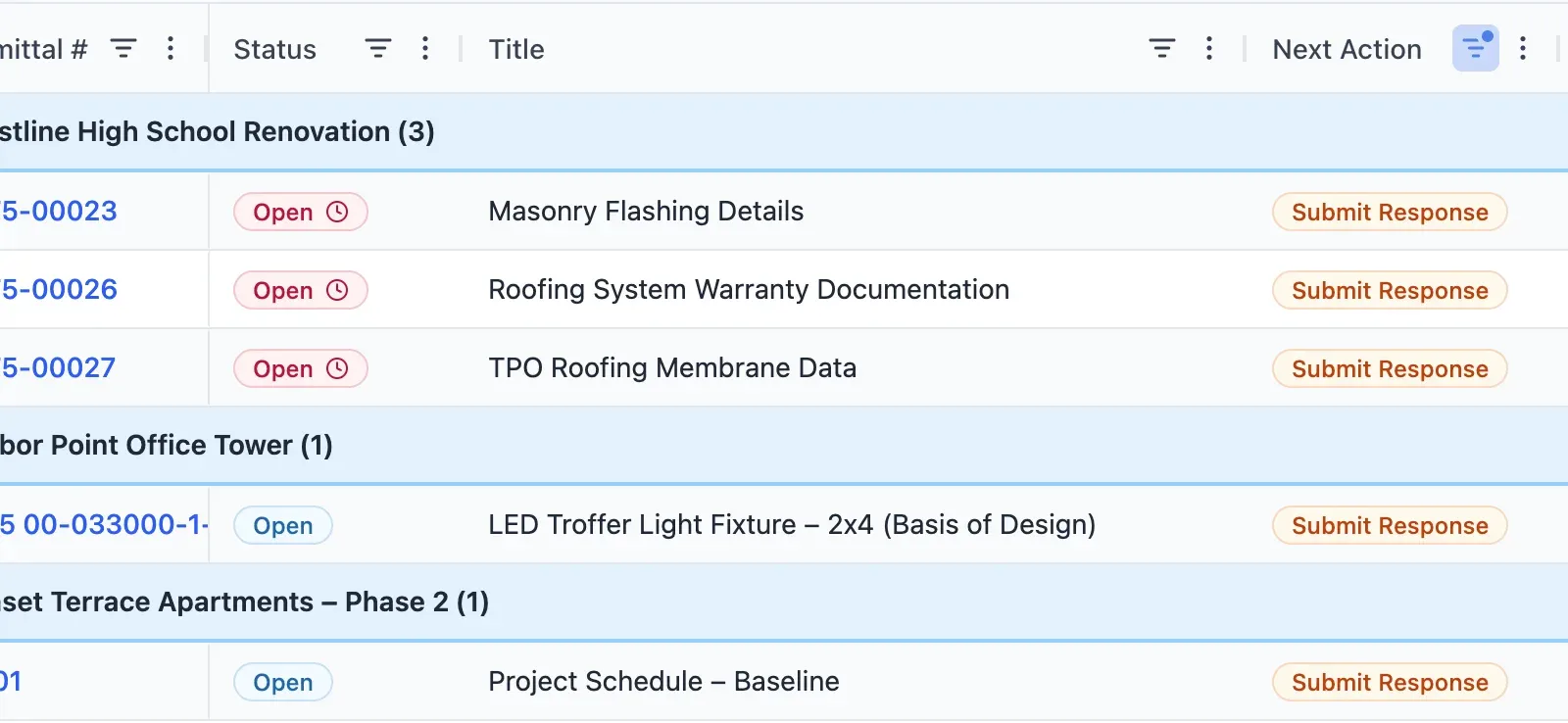Select the Title column header
Screen dimensions: 1568x723
pyautogui.click(x=516, y=48)
